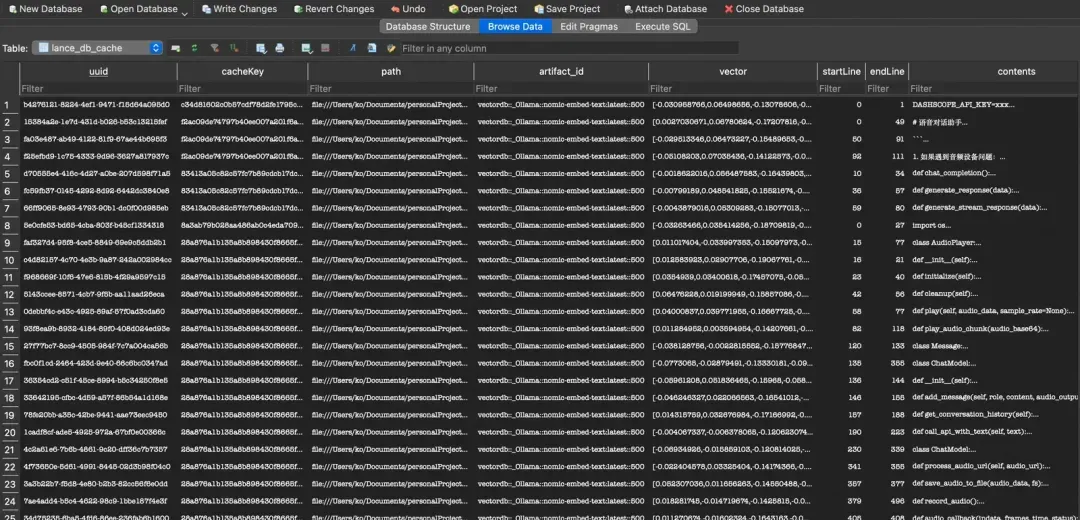Click the blue text format icon
This screenshot has width=1080, height=520.
pos(353,48)
